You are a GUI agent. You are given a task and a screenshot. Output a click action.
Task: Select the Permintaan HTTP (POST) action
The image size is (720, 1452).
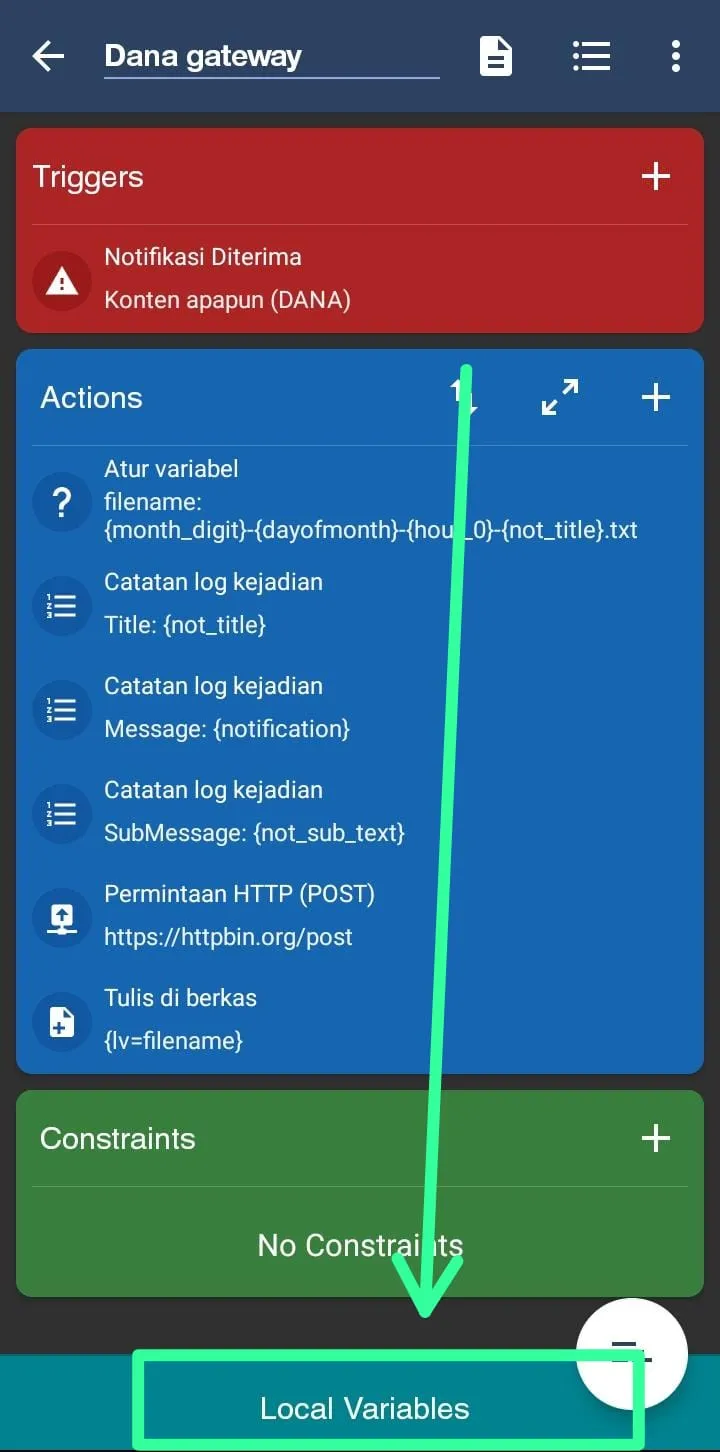(x=360, y=916)
